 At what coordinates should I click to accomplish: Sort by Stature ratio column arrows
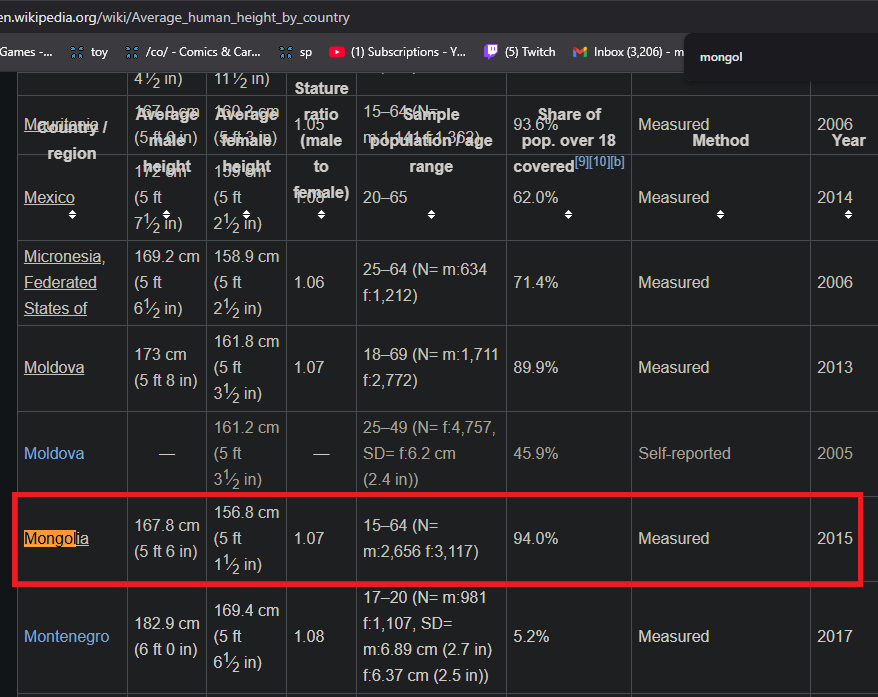[x=321, y=214]
